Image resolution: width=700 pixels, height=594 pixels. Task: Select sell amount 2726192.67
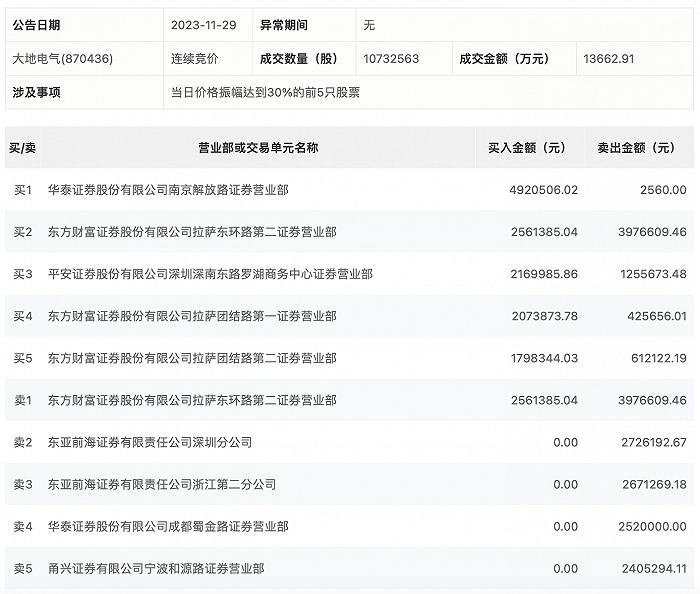pos(654,443)
